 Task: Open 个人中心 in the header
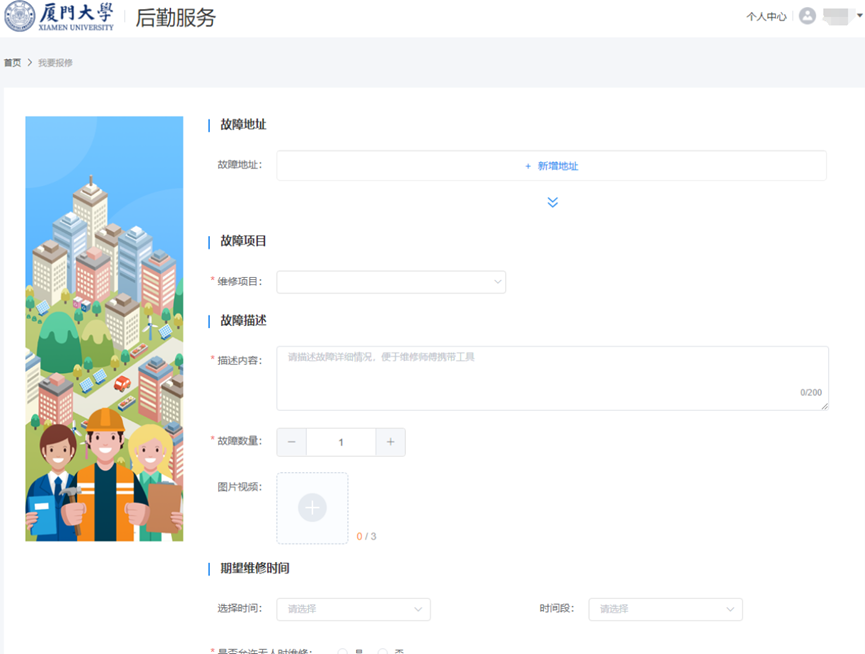point(766,17)
